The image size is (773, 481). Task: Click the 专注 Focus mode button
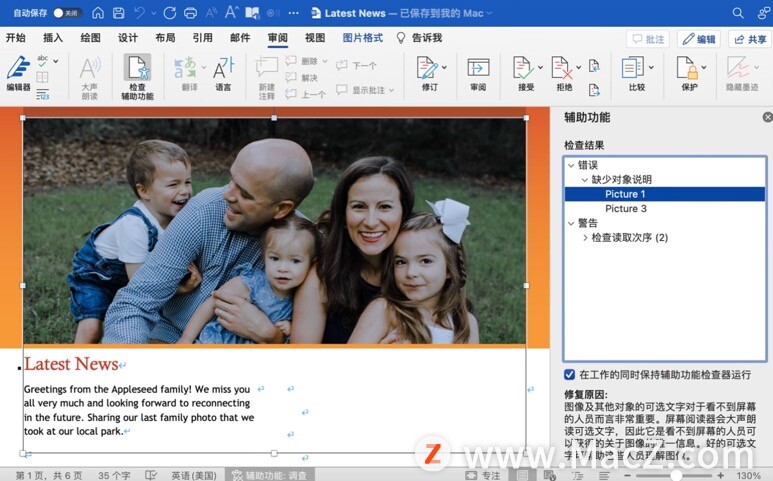483,475
